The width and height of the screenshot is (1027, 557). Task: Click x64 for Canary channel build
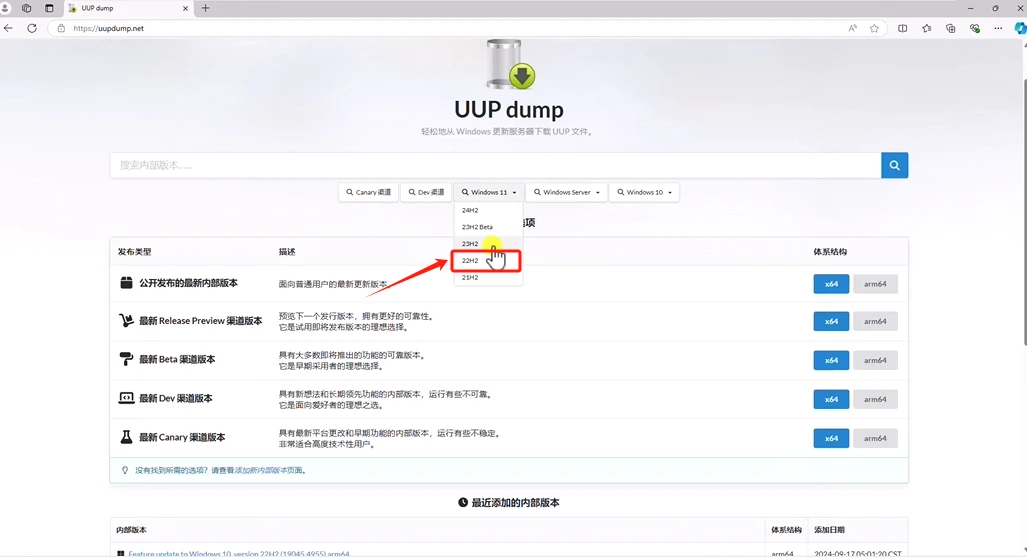(x=831, y=438)
